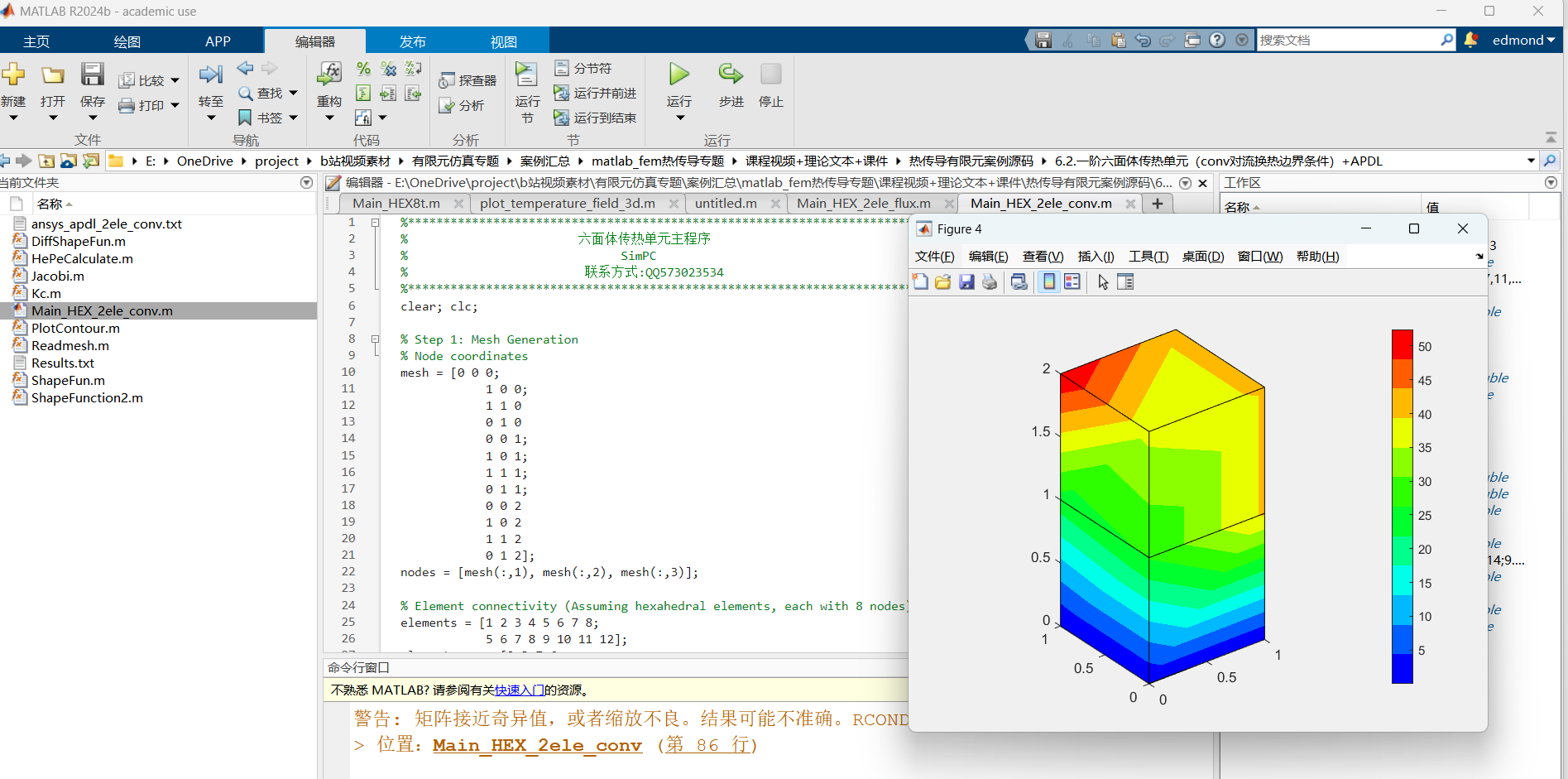Click the save icon in the Figure 4 toolbar
The width and height of the screenshot is (1568, 779).
point(966,282)
